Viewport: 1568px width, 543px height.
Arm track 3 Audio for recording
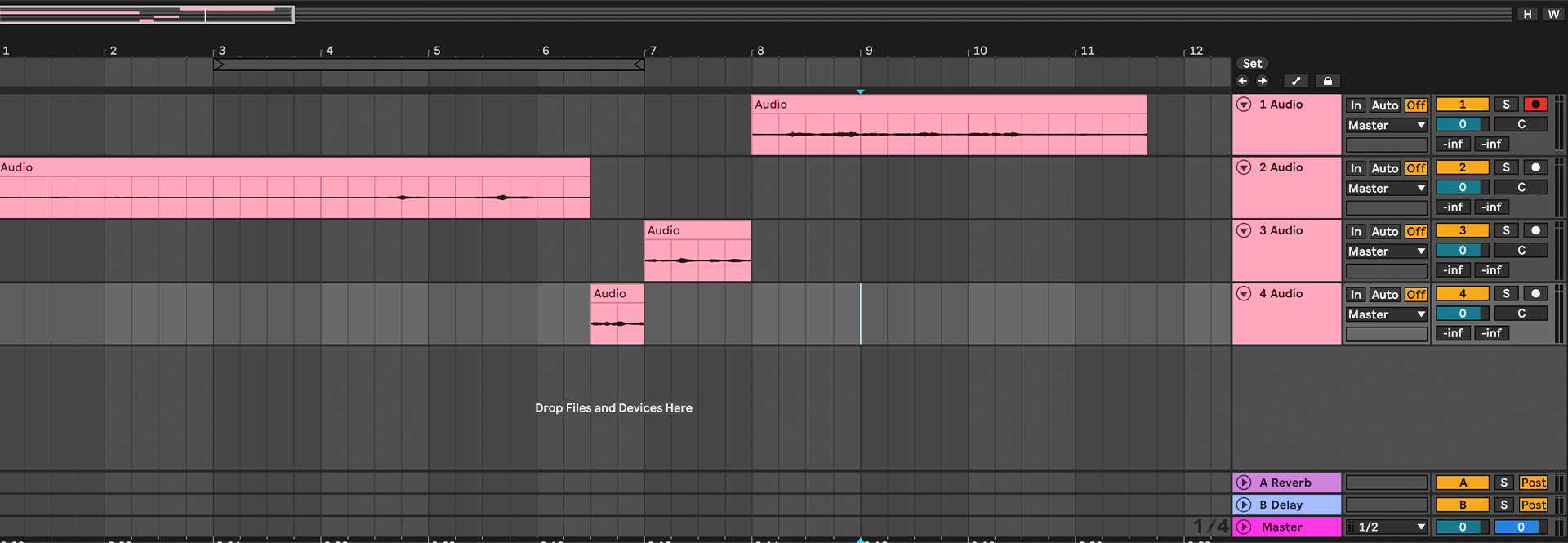coord(1535,230)
